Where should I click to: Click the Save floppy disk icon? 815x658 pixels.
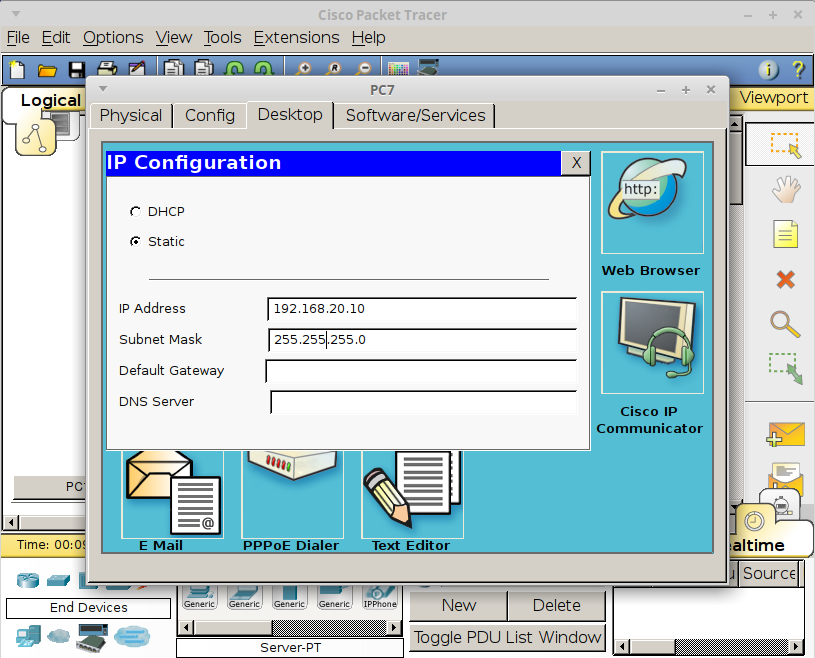(77, 70)
